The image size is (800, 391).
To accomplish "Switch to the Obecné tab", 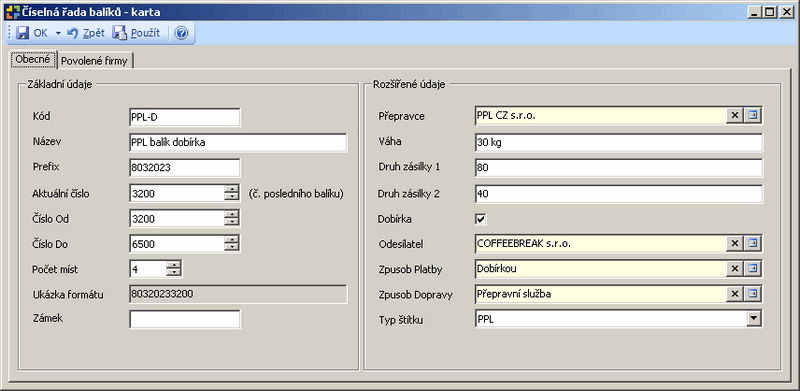I will (x=33, y=60).
